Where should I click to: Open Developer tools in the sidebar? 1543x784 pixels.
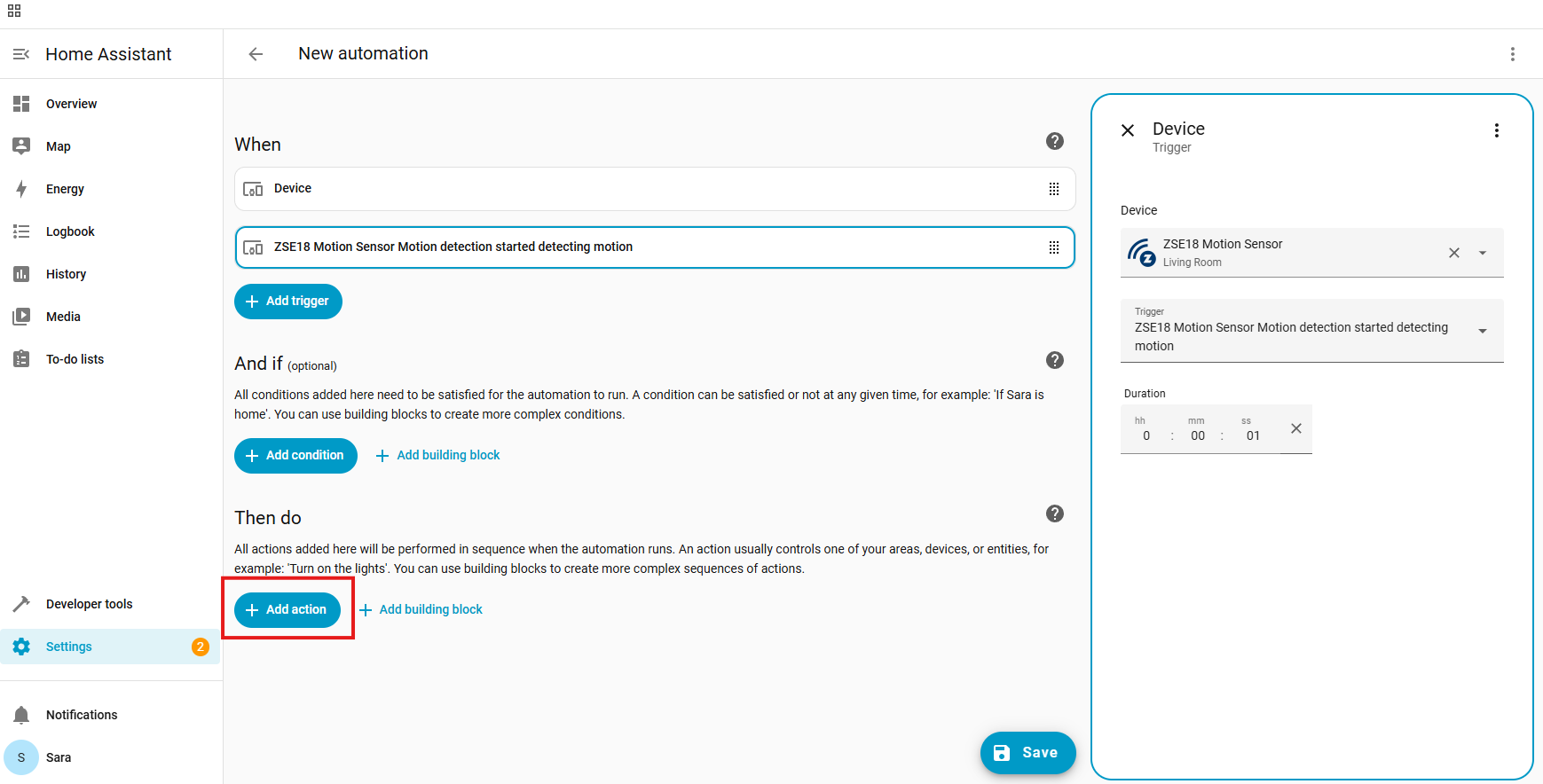89,604
